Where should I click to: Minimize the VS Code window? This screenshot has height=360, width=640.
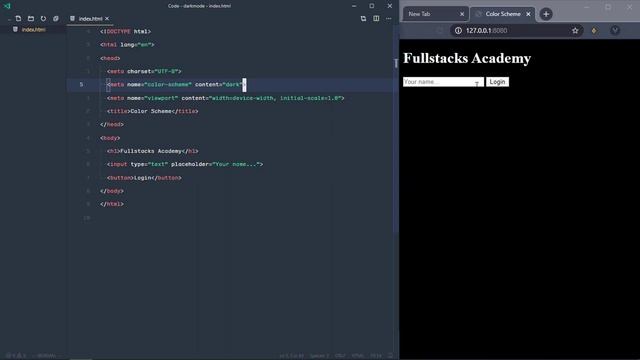point(354,6)
